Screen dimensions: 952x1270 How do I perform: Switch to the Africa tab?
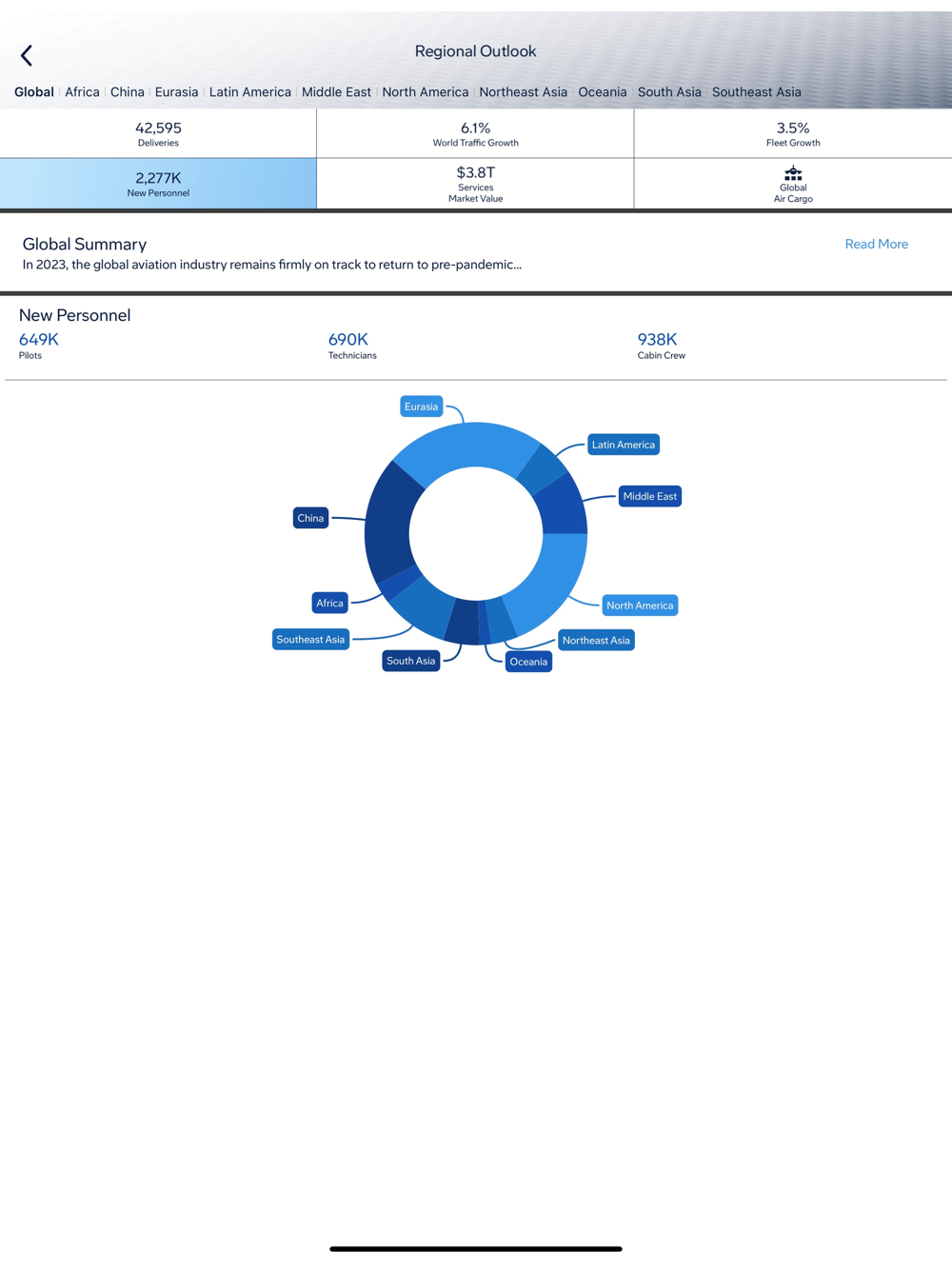82,92
